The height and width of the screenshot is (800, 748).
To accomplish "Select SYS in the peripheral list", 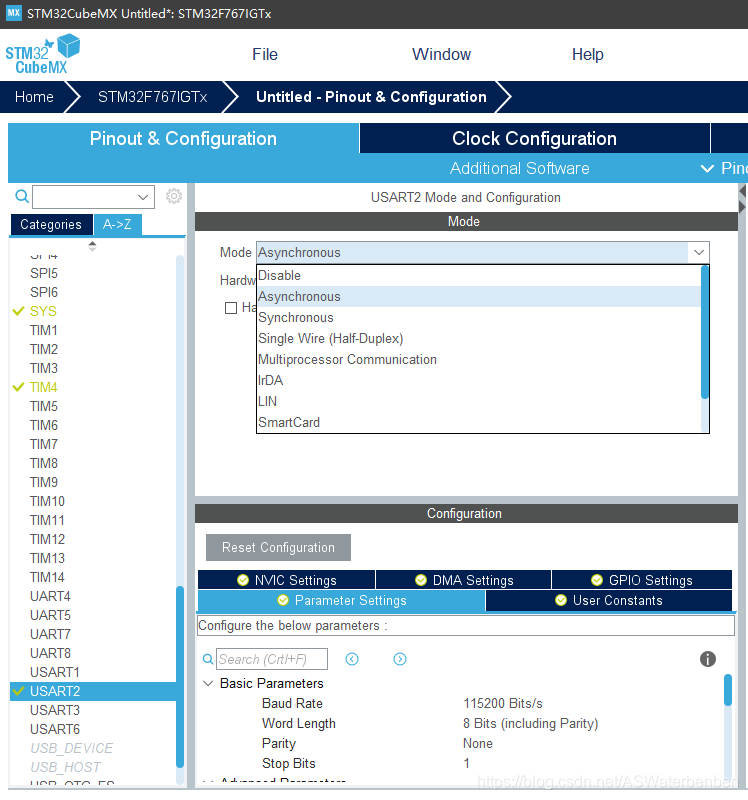I will (x=43, y=311).
